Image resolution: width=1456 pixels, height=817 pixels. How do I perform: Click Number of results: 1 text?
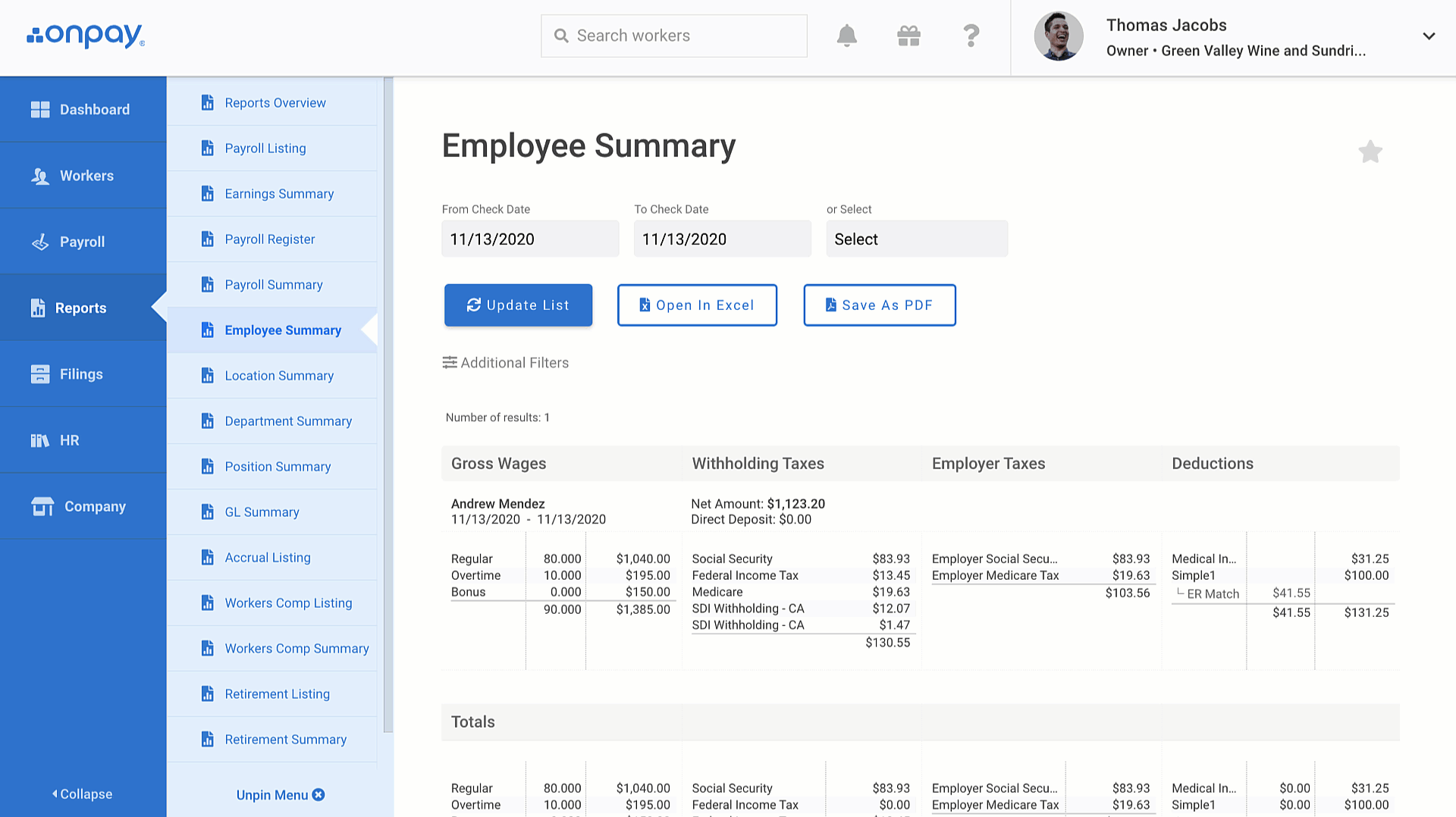pos(497,418)
